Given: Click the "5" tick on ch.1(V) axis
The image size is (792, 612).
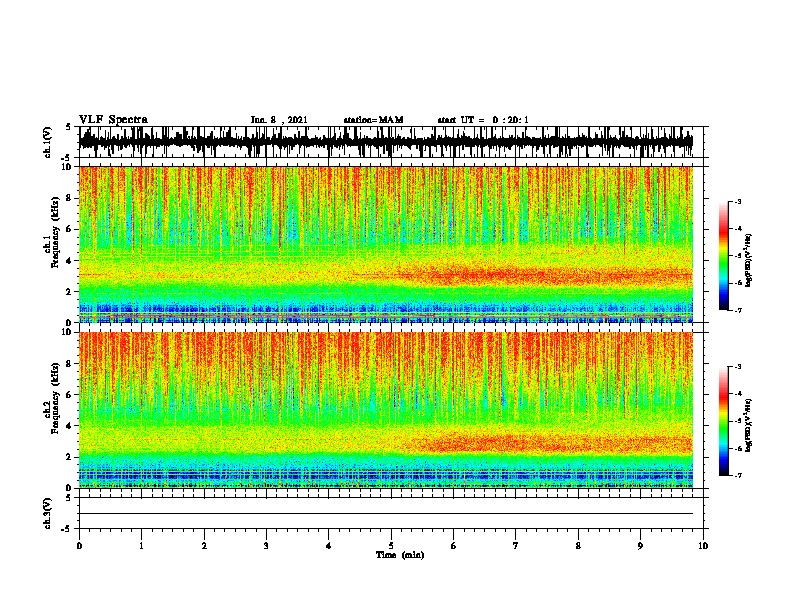Looking at the screenshot, I should coord(69,127).
